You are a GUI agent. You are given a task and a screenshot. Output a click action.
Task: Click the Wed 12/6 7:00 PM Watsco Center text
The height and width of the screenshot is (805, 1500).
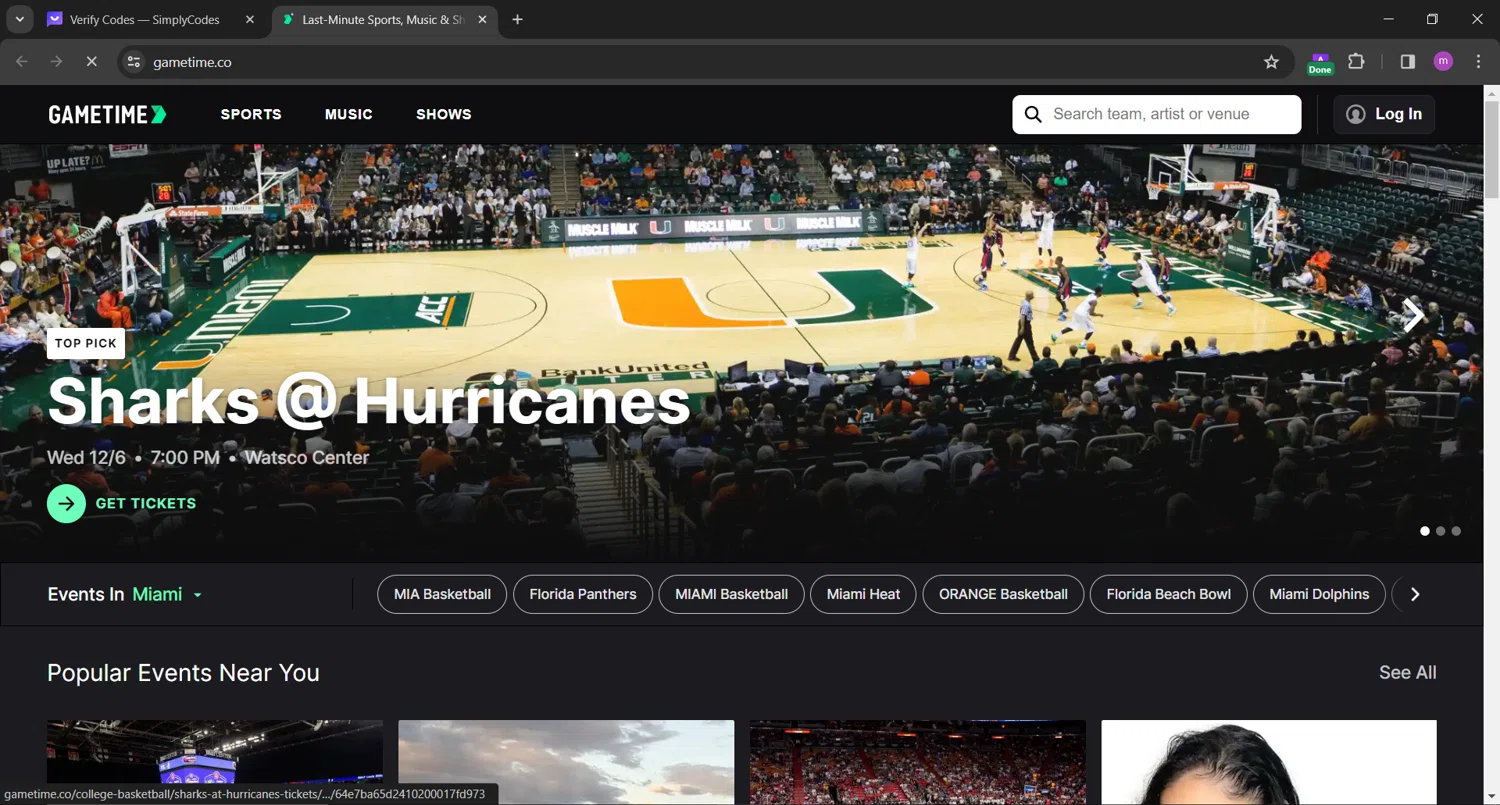208,458
